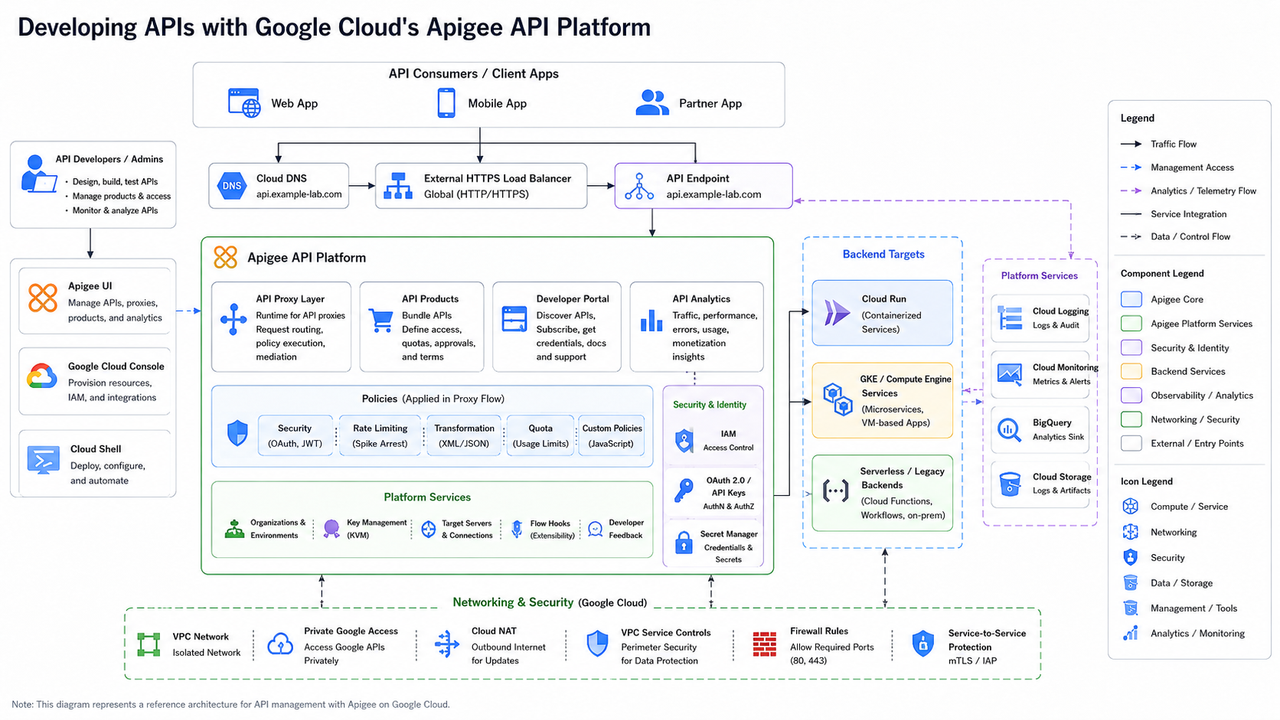Click the Transformation (XML/JSON) policy box
The width and height of the screenshot is (1280, 720).
point(464,435)
